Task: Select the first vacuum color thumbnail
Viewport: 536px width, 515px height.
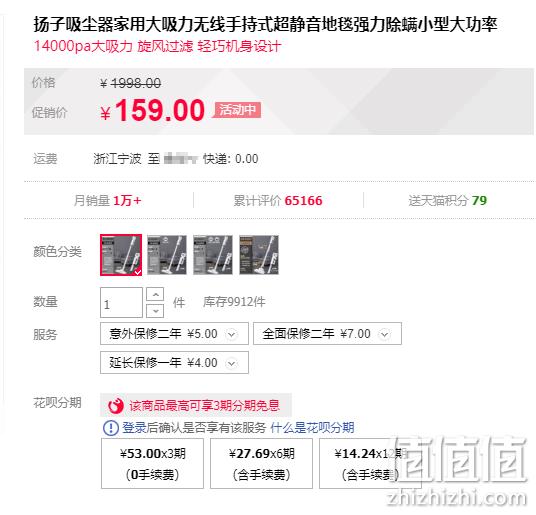Action: 121,255
